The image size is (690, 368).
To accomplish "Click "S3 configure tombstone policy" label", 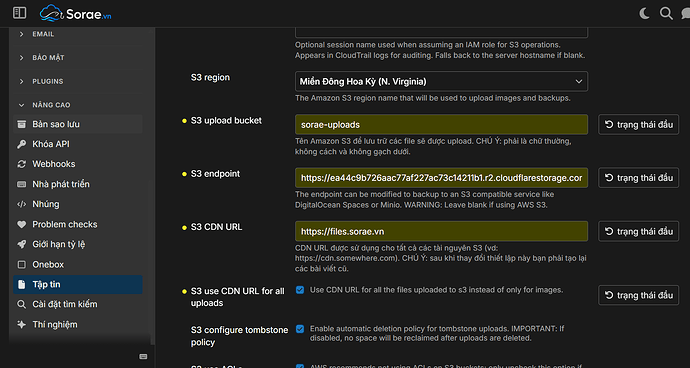I will [239, 336].
